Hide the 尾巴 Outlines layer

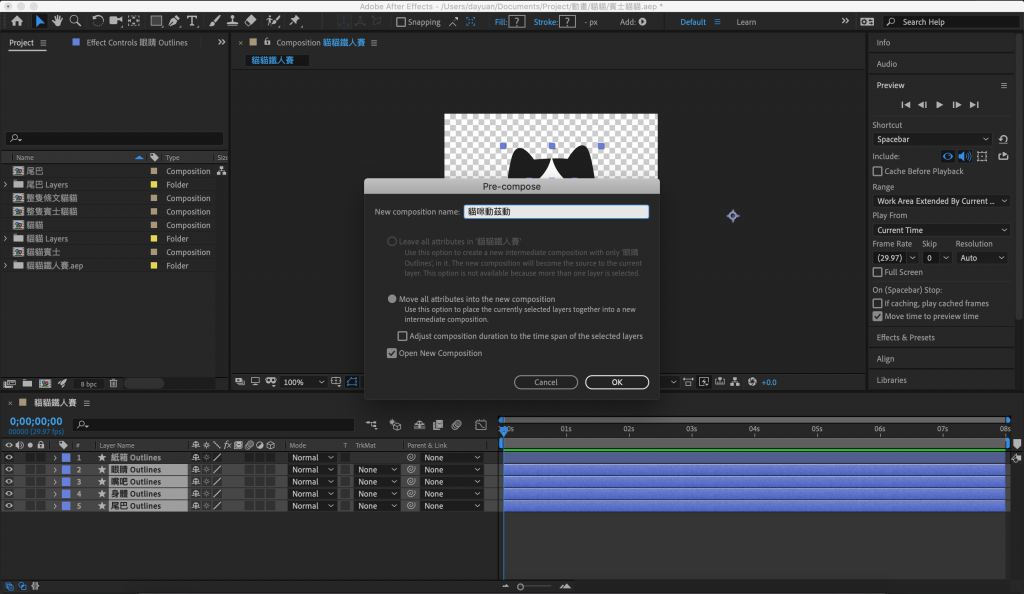pos(8,506)
